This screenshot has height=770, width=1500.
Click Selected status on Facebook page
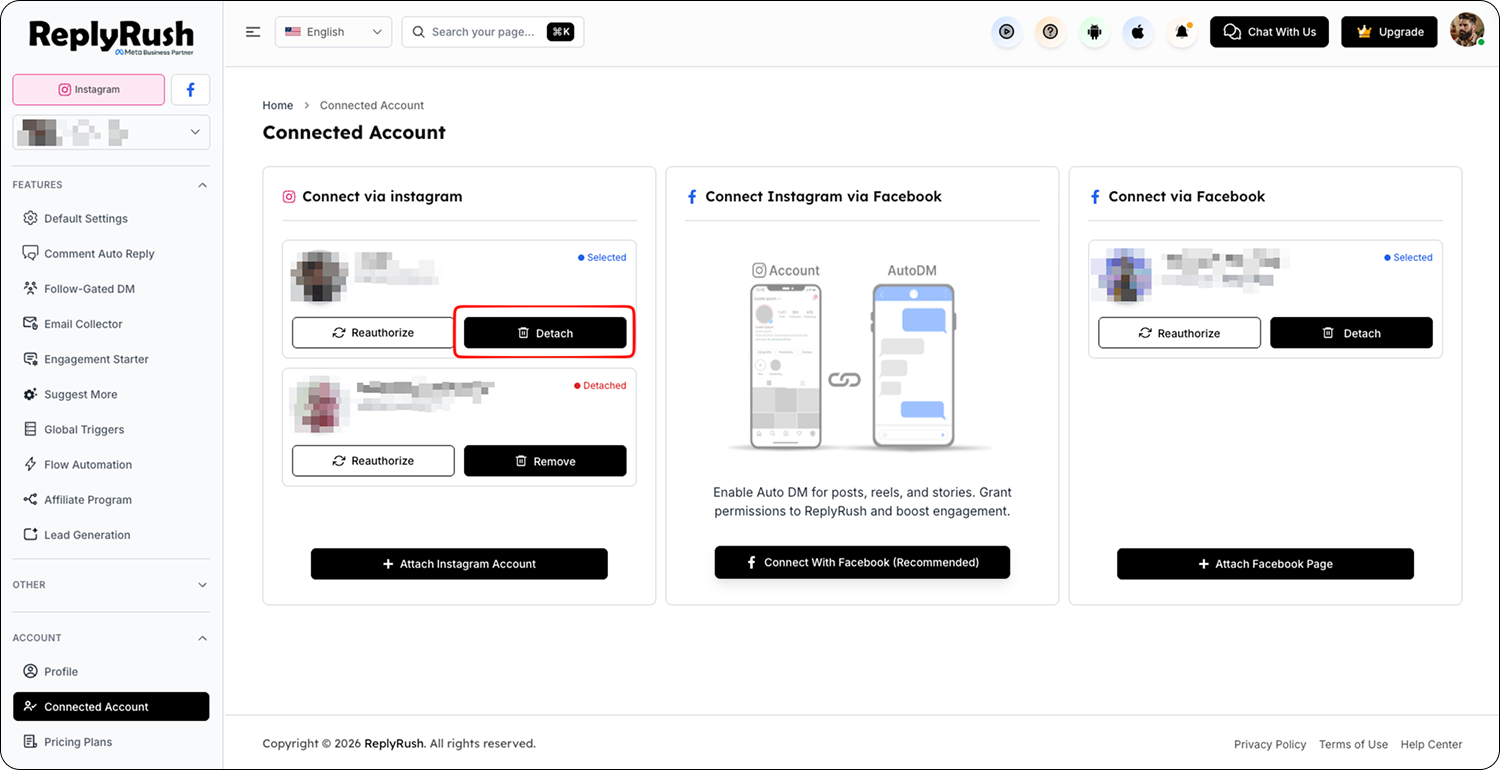pos(1408,258)
